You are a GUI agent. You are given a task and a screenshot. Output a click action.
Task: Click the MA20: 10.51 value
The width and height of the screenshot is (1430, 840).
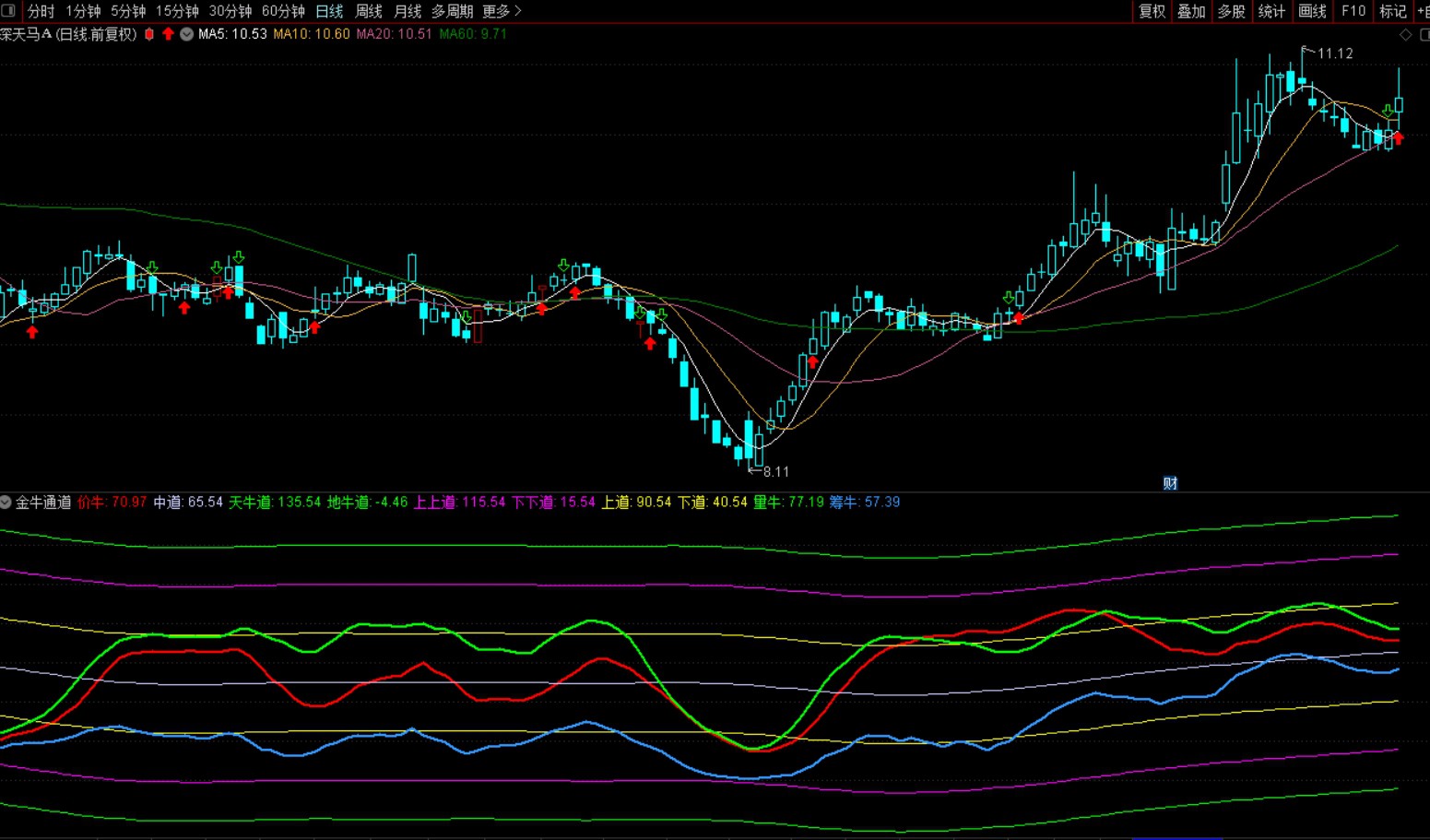394,34
